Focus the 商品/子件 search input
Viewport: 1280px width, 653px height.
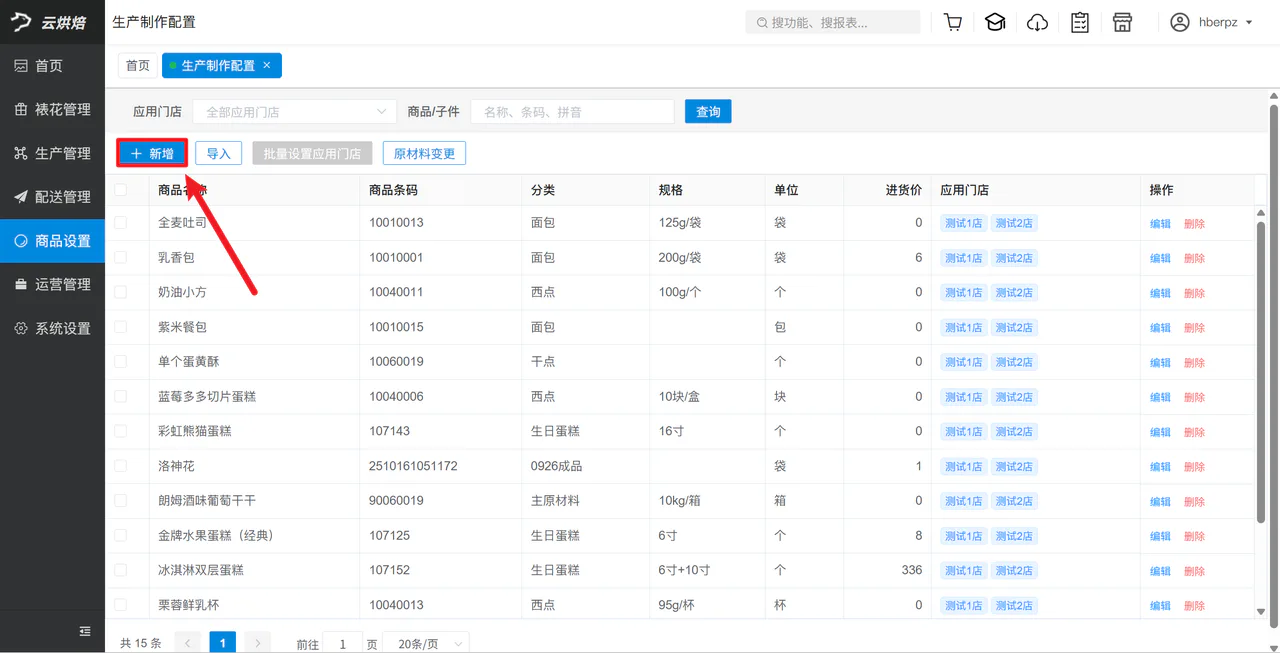pos(572,112)
